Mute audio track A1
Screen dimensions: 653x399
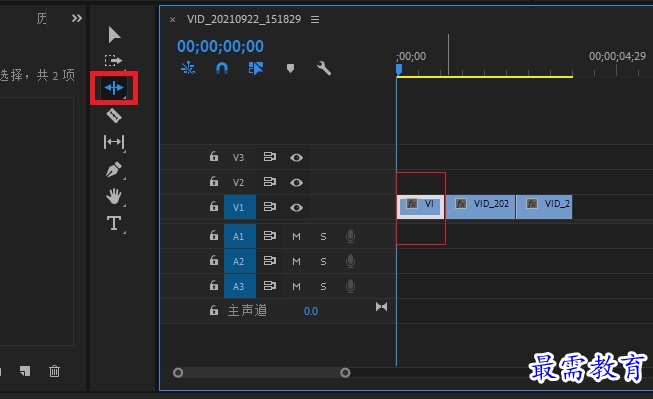(x=296, y=237)
